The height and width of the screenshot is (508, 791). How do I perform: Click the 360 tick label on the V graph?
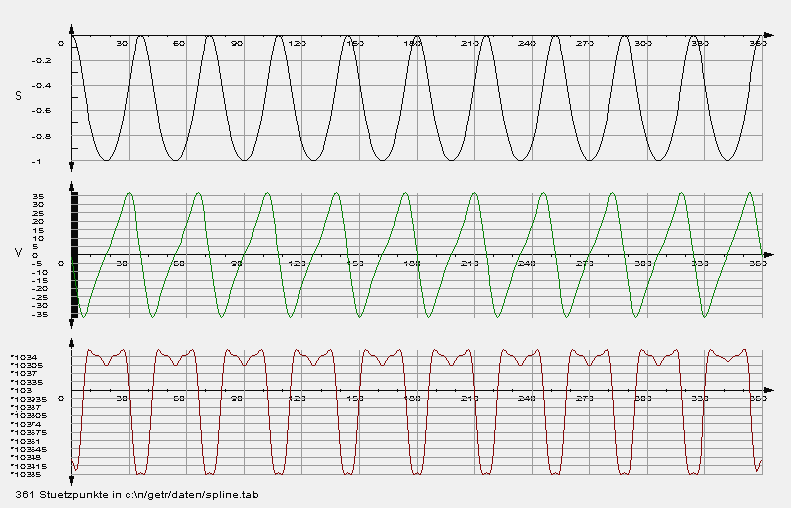coord(756,263)
